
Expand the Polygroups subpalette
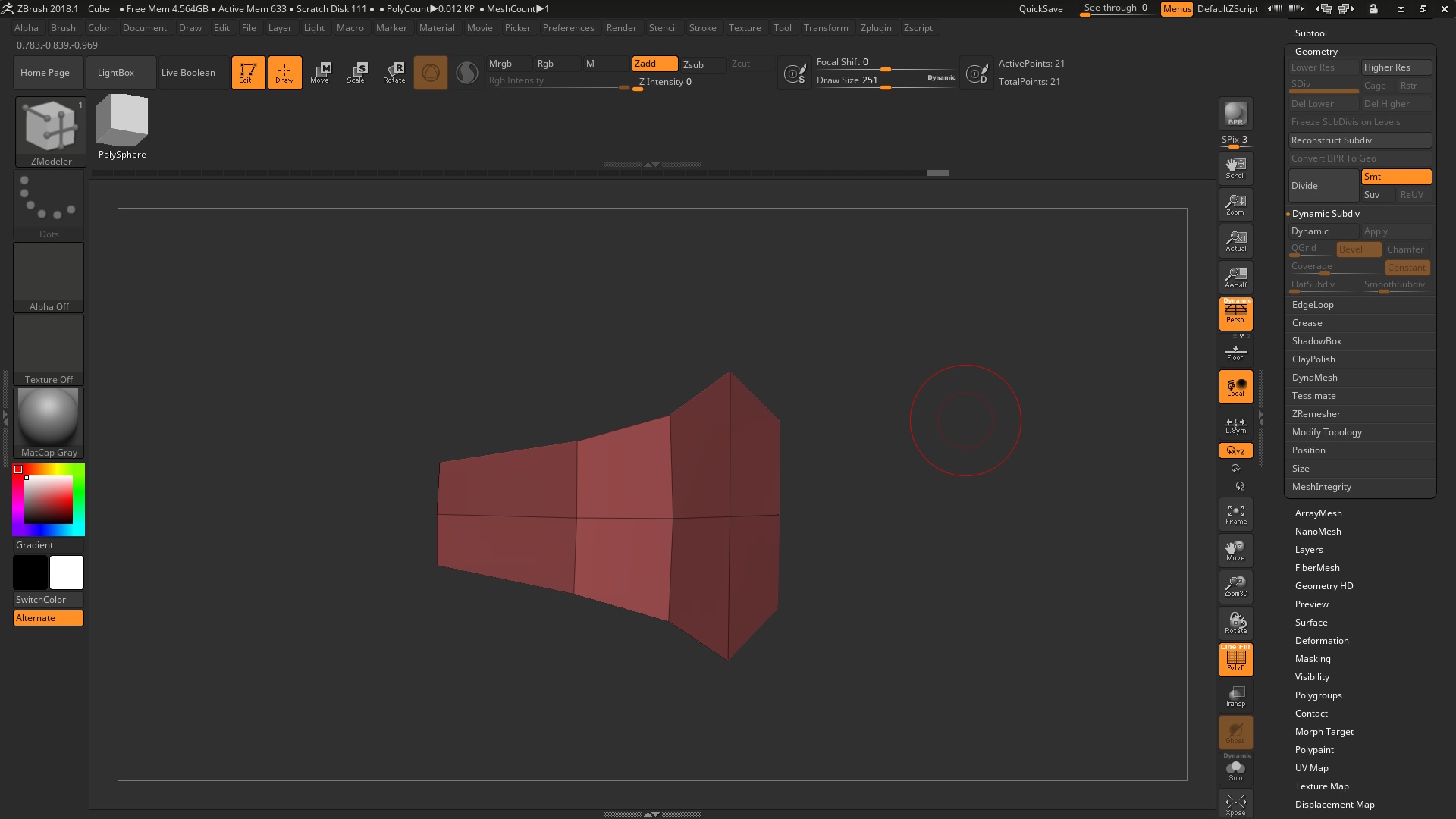[x=1318, y=695]
